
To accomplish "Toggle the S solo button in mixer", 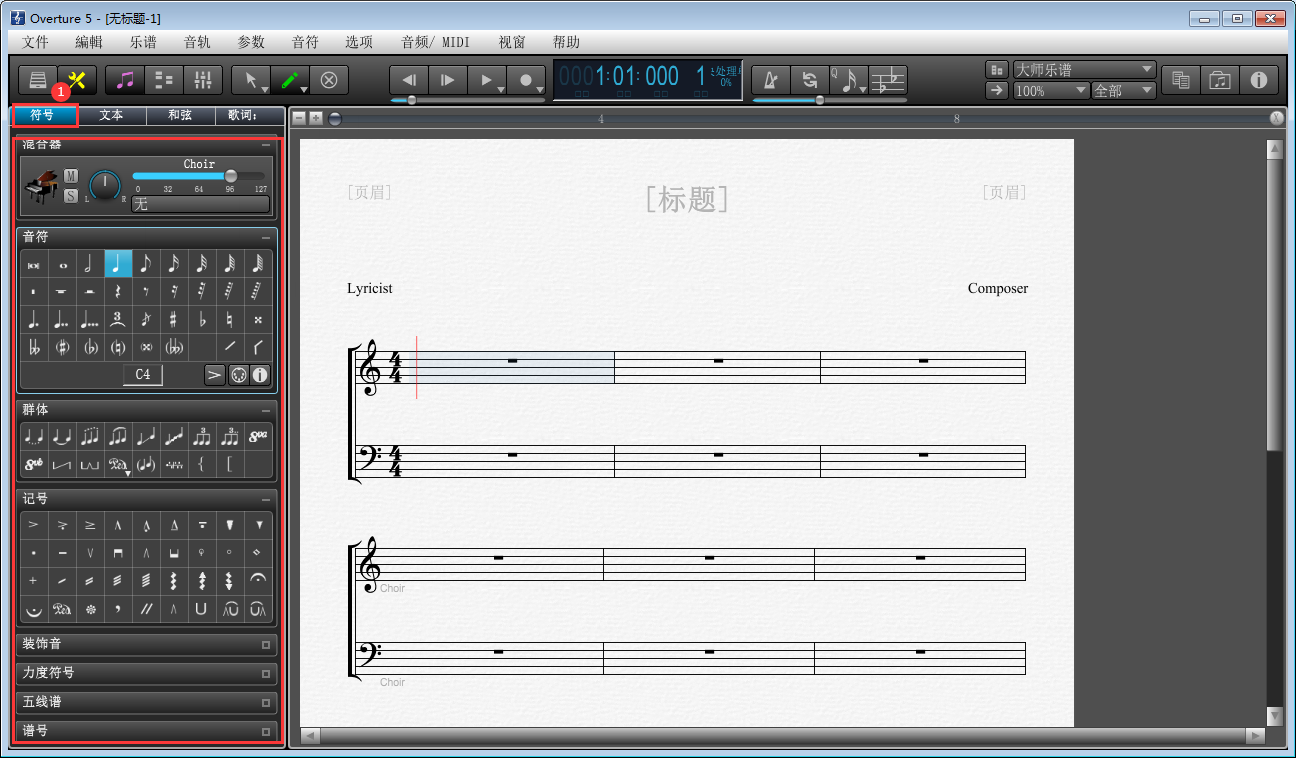I will pyautogui.click(x=71, y=196).
